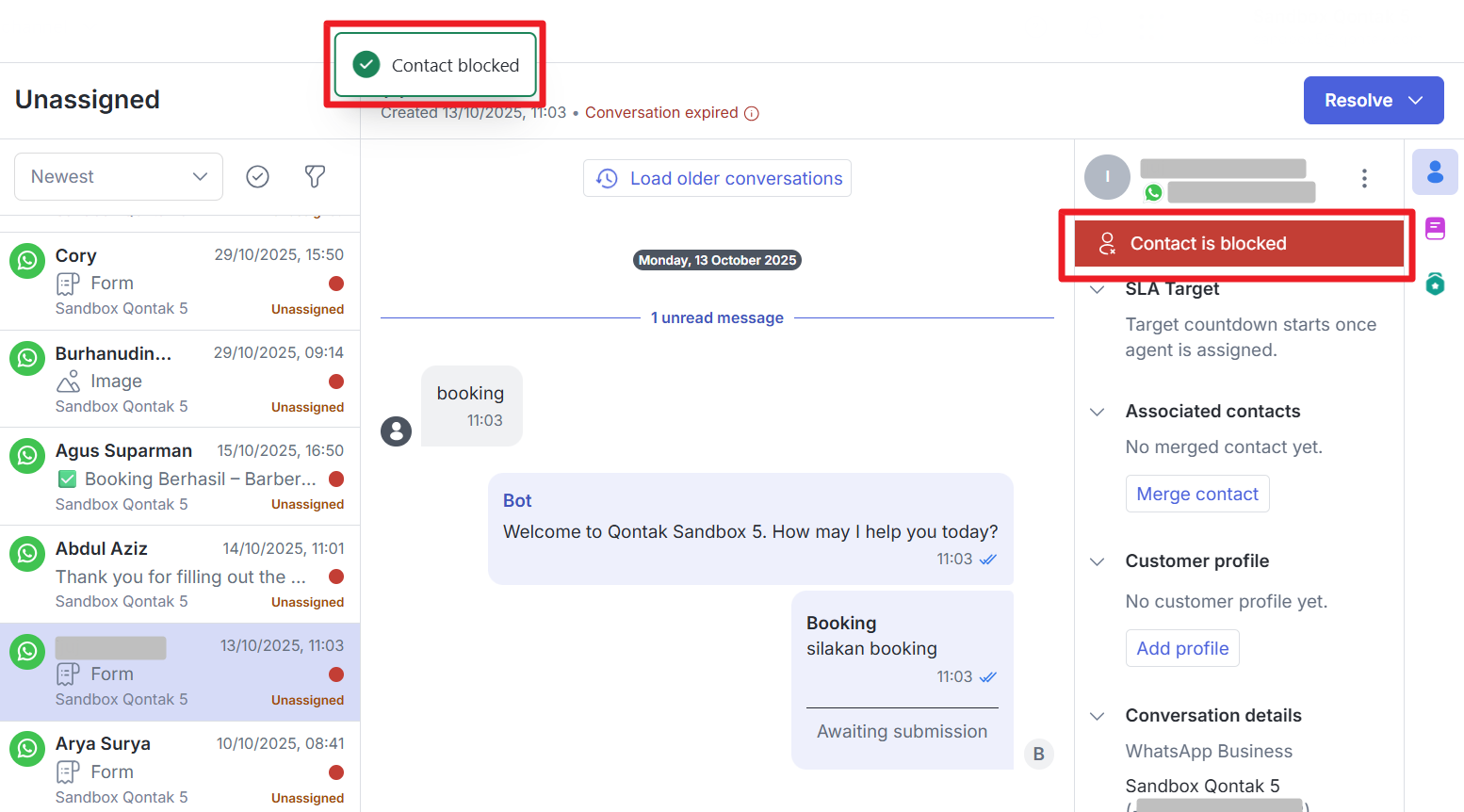1464x812 pixels.
Task: Click the Merge contact button
Action: pyautogui.click(x=1197, y=494)
